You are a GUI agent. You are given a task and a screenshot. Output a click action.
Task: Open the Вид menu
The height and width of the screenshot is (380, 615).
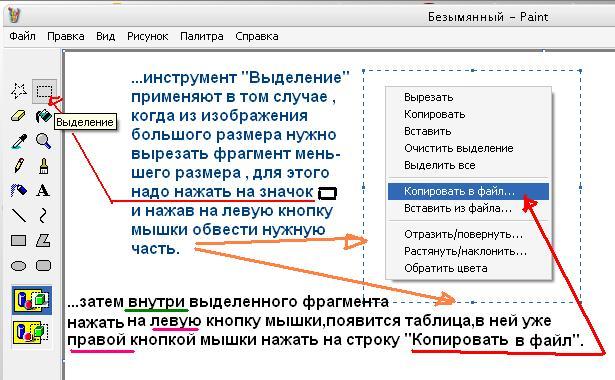click(106, 36)
